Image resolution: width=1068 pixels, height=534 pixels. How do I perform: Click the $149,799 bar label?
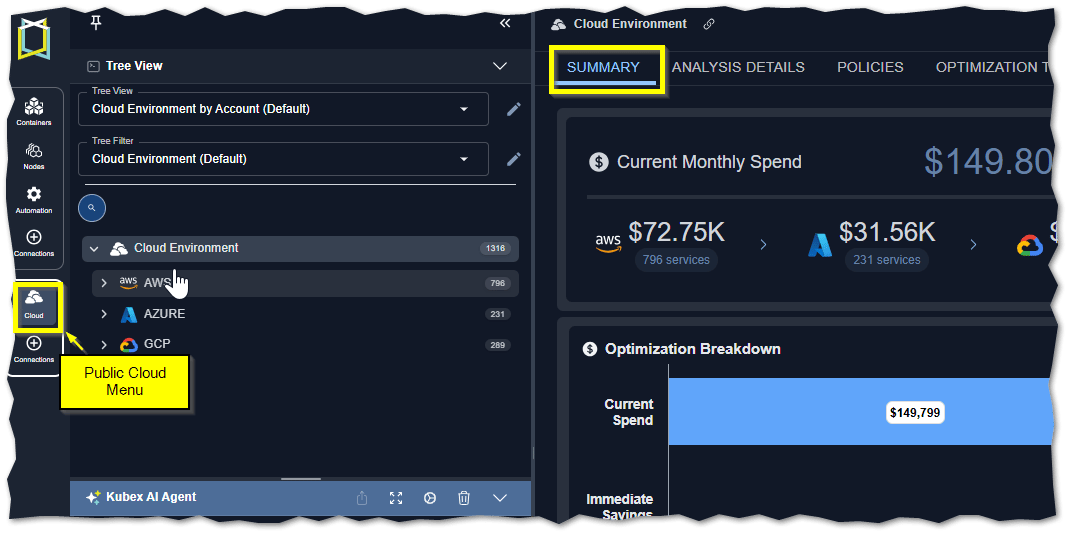coord(915,413)
